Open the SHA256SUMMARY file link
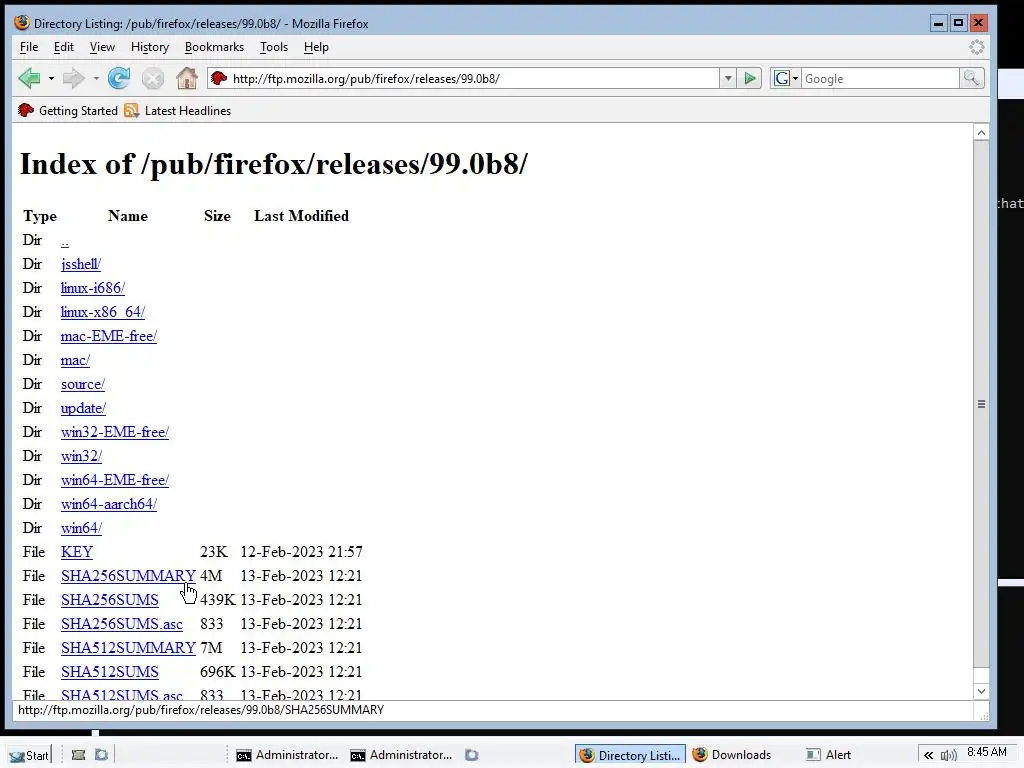The image size is (1024, 768). (128, 576)
